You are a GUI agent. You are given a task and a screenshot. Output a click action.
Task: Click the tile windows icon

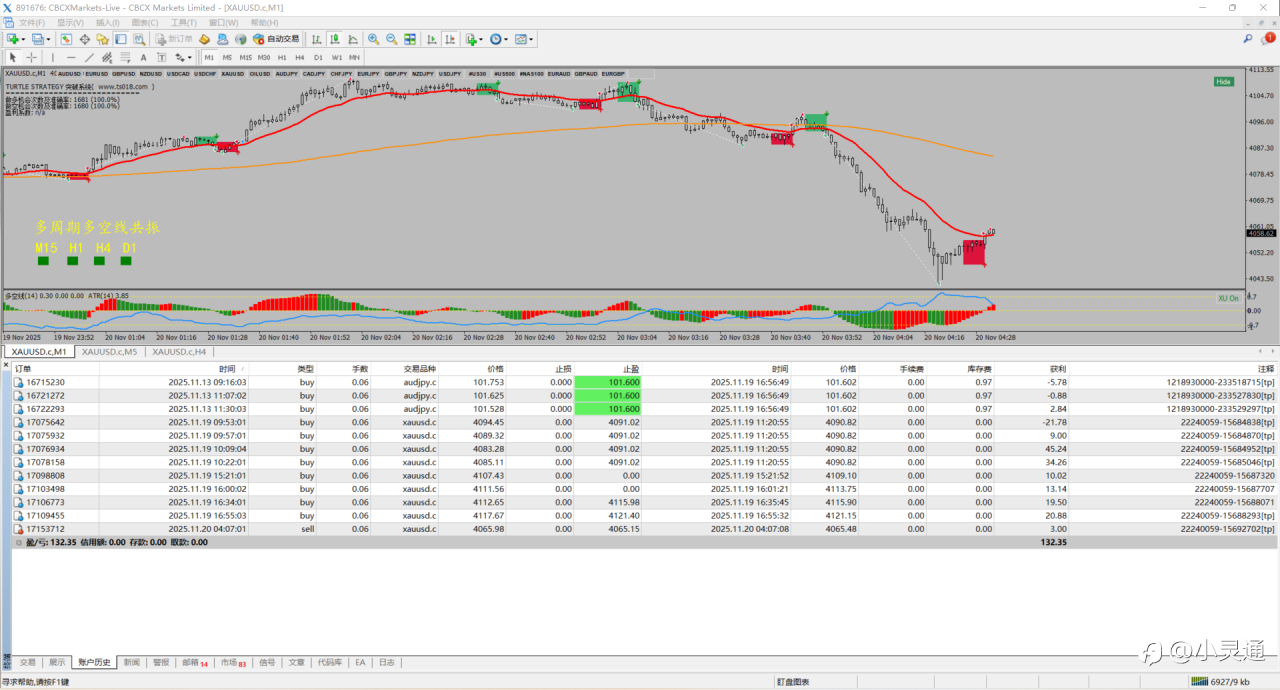(x=410, y=39)
